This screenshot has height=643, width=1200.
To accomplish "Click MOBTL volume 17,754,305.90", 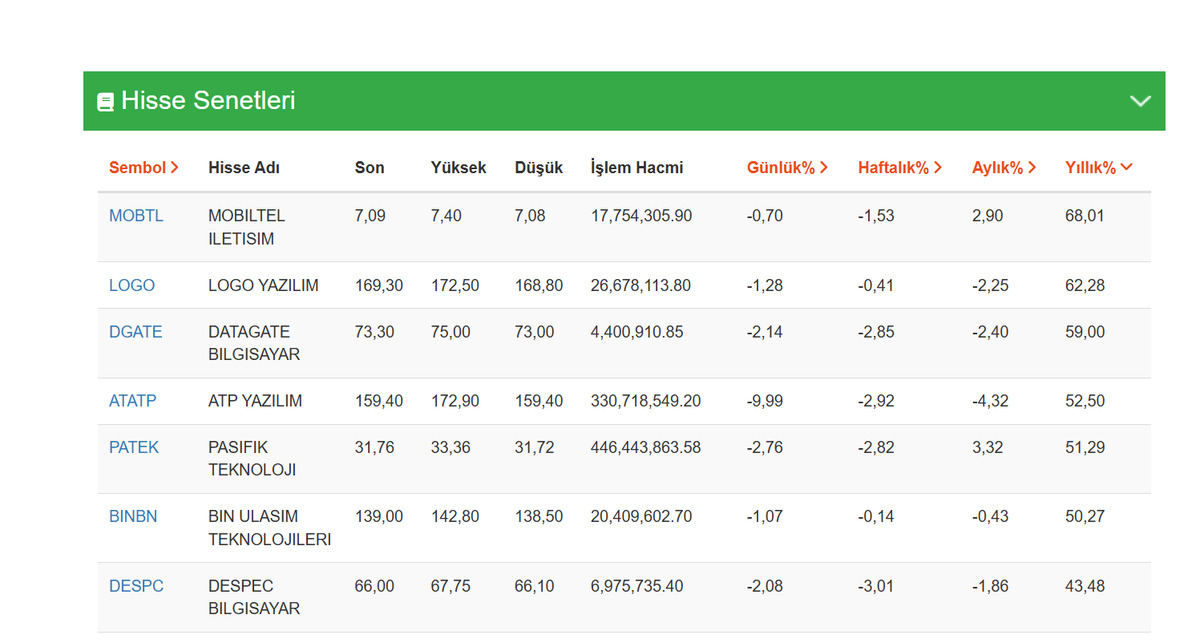I will [641, 216].
